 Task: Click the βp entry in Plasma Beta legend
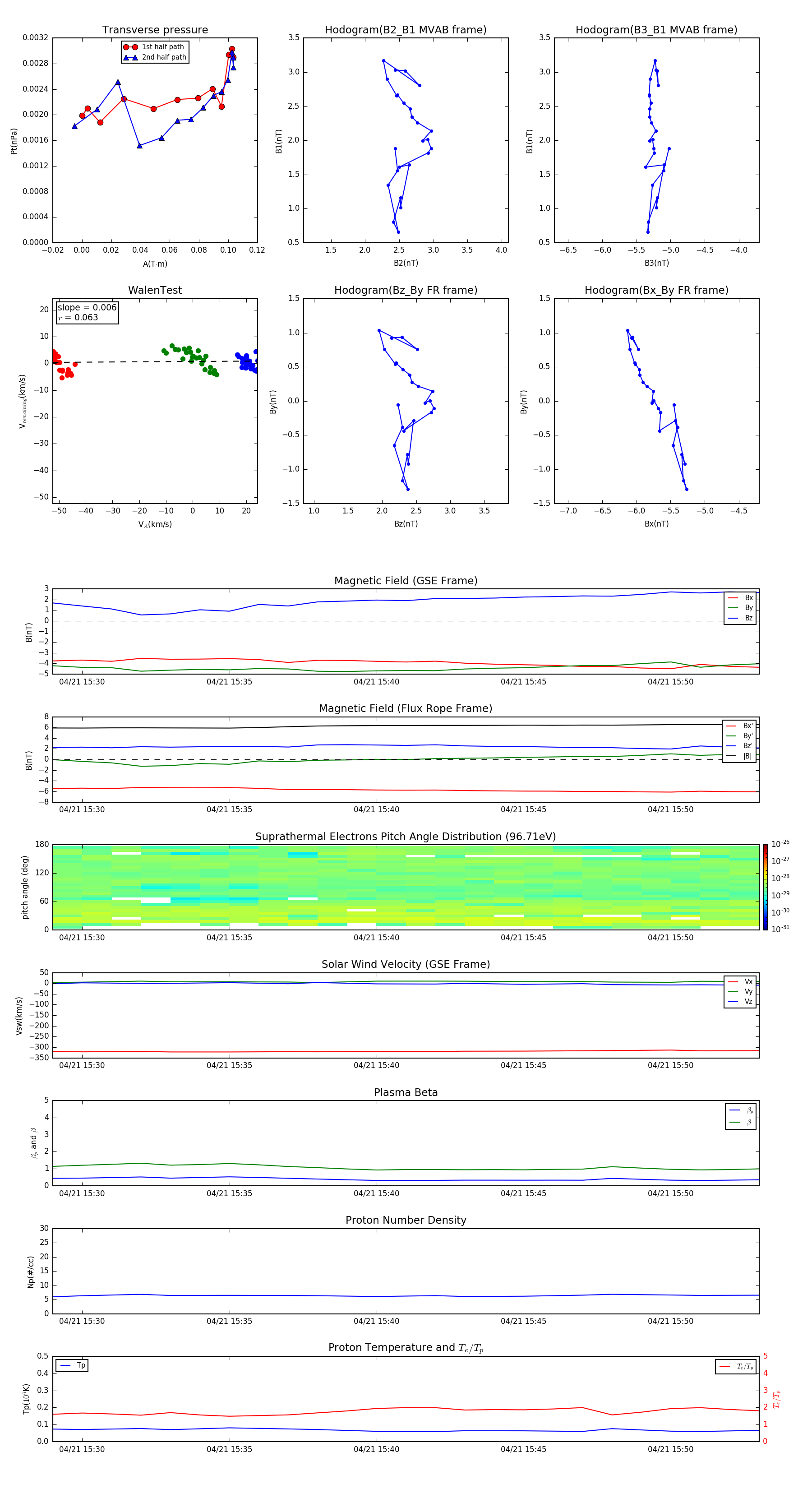tap(741, 1110)
